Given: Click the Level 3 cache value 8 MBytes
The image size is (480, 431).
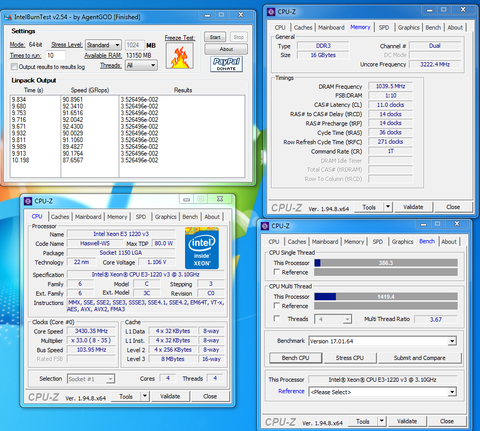Looking at the screenshot, I should [173, 359].
